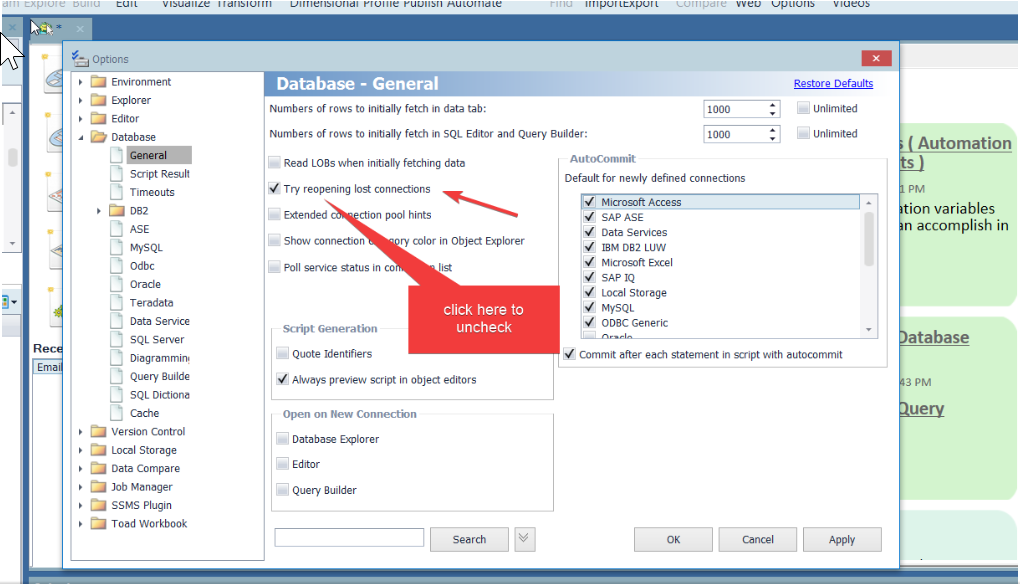Screen dimensions: 1020x584
Task: Check the Quote Identifiers option
Action: point(283,353)
